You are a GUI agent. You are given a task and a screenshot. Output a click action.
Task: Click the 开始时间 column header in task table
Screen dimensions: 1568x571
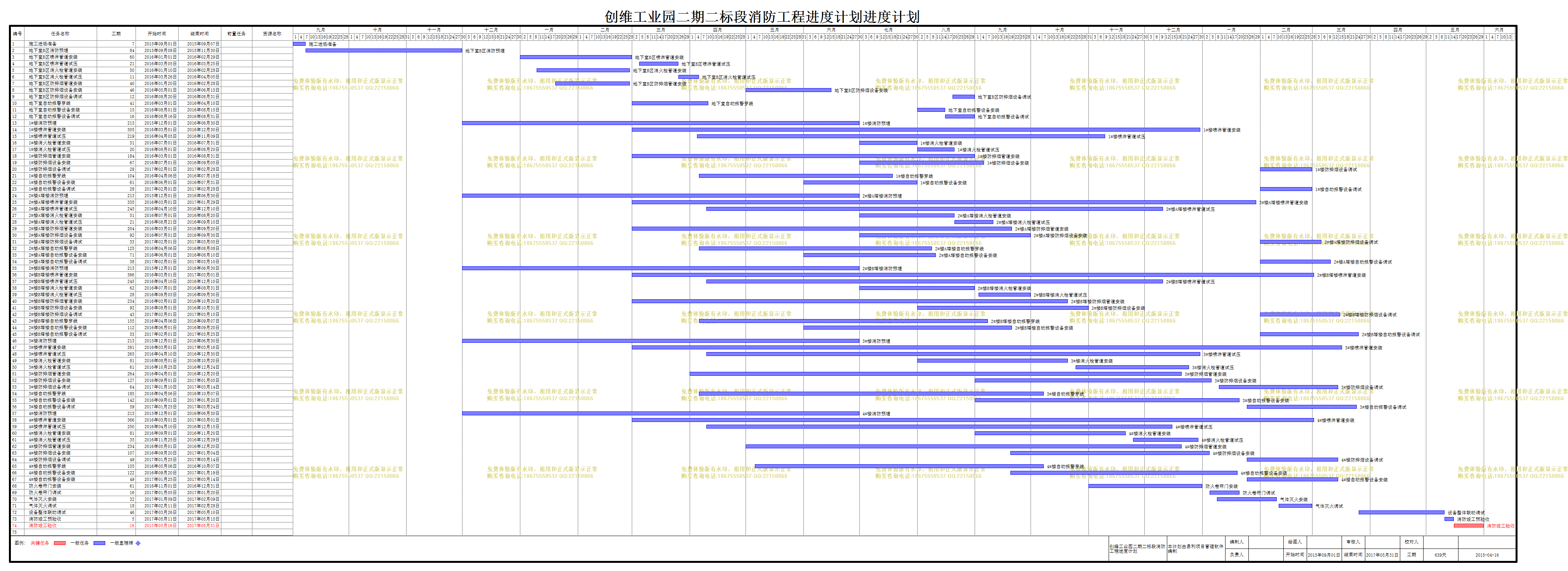coord(157,33)
